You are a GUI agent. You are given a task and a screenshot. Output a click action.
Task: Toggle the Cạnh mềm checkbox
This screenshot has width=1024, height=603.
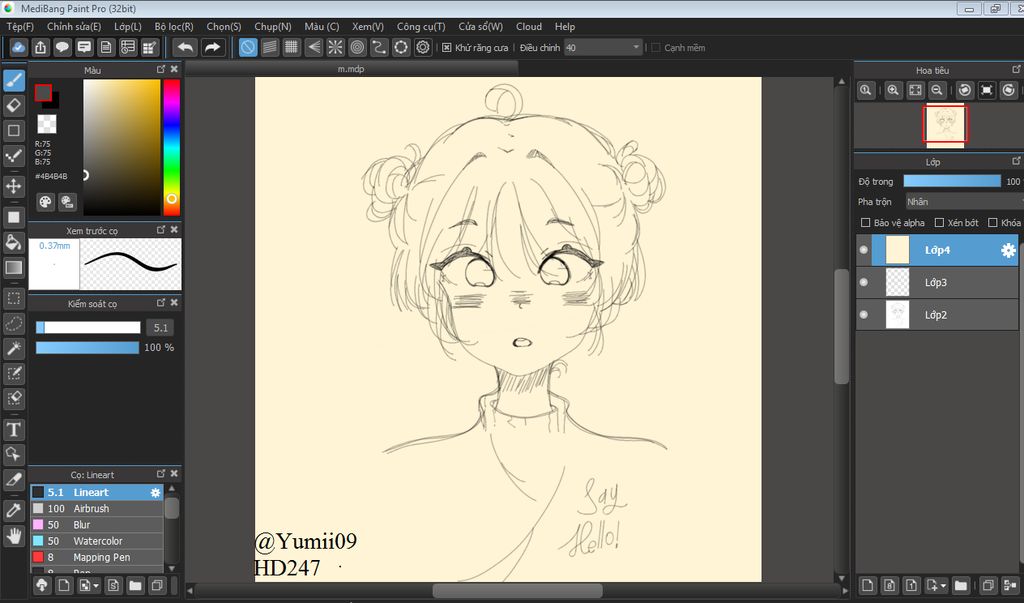(x=656, y=48)
